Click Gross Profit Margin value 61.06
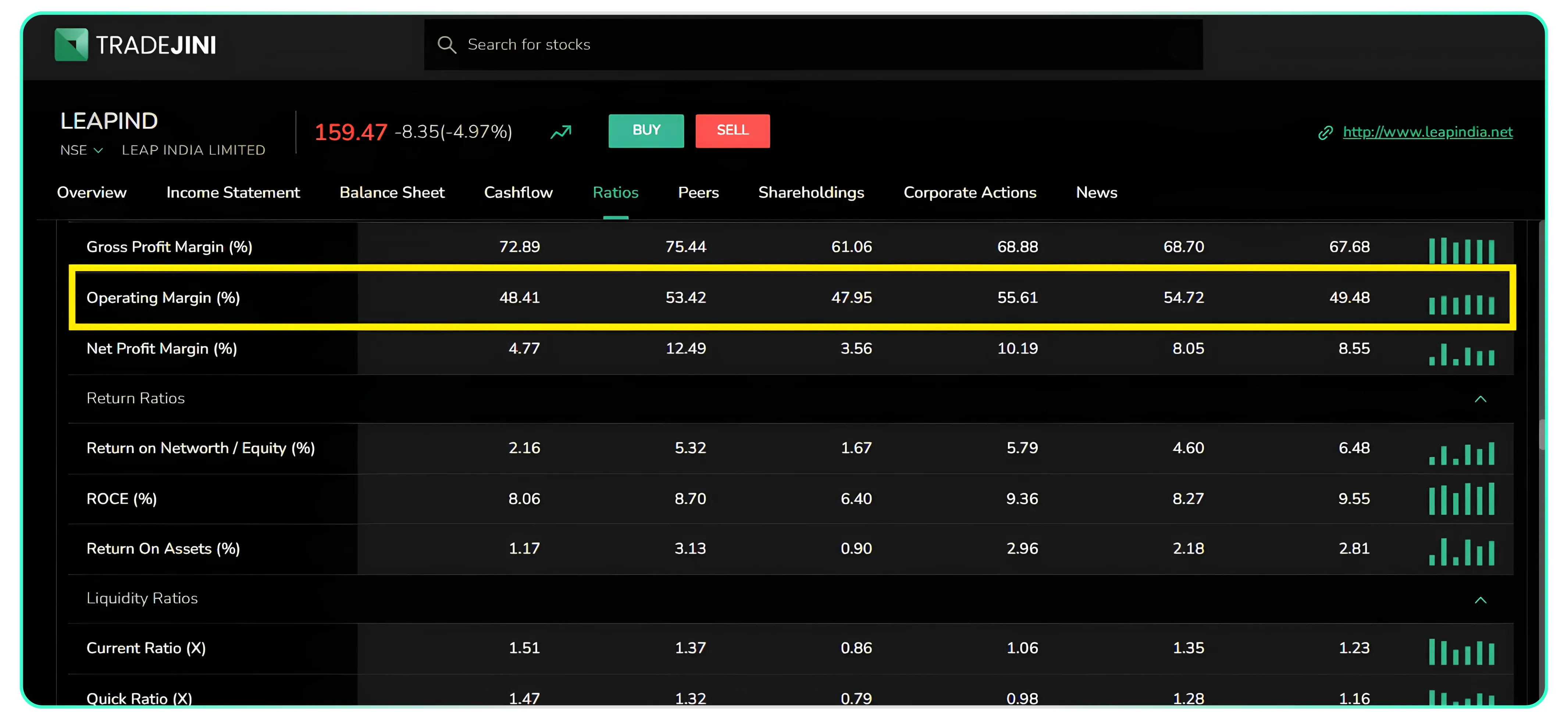The image size is (1568, 726). [852, 246]
